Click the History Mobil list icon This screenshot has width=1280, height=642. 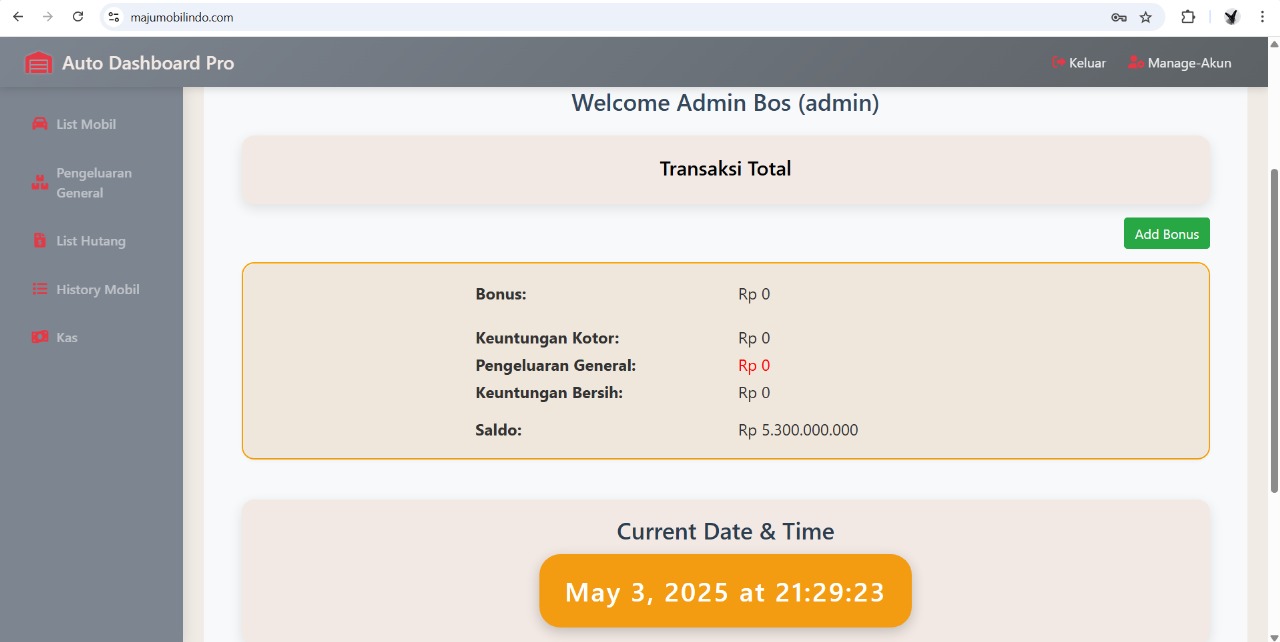point(40,289)
